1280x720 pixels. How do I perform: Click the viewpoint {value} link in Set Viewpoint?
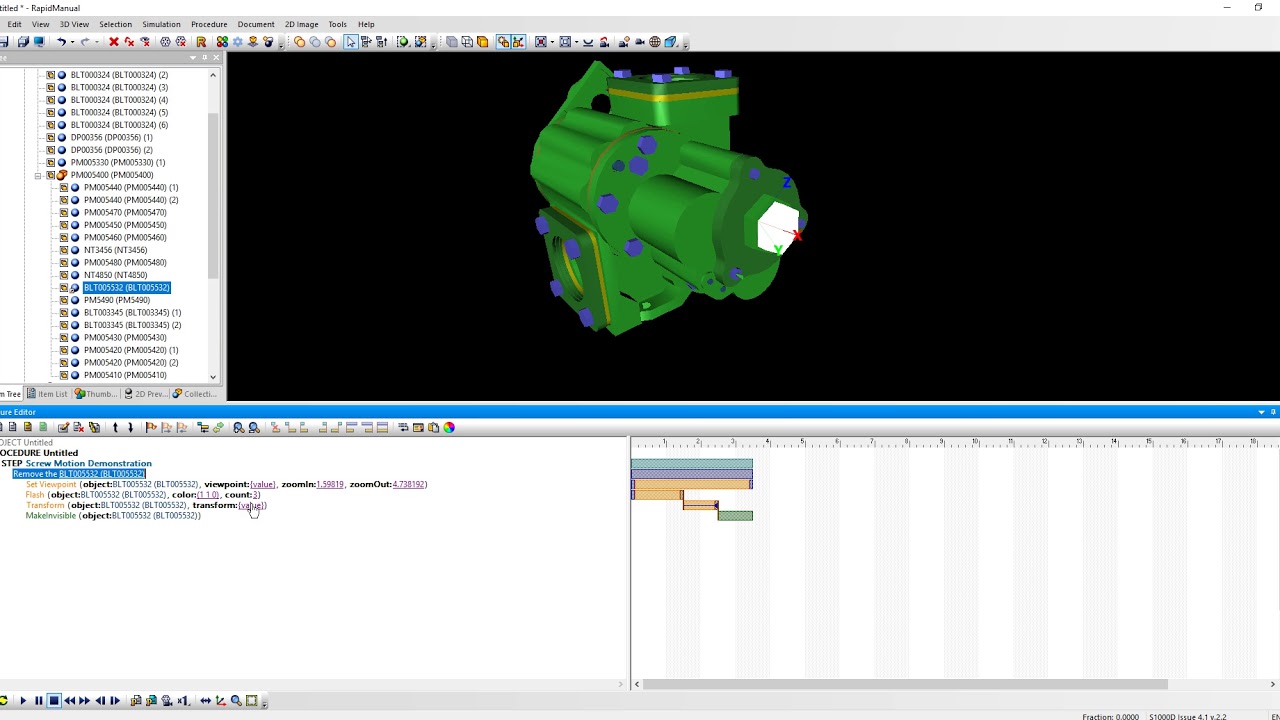tap(262, 484)
